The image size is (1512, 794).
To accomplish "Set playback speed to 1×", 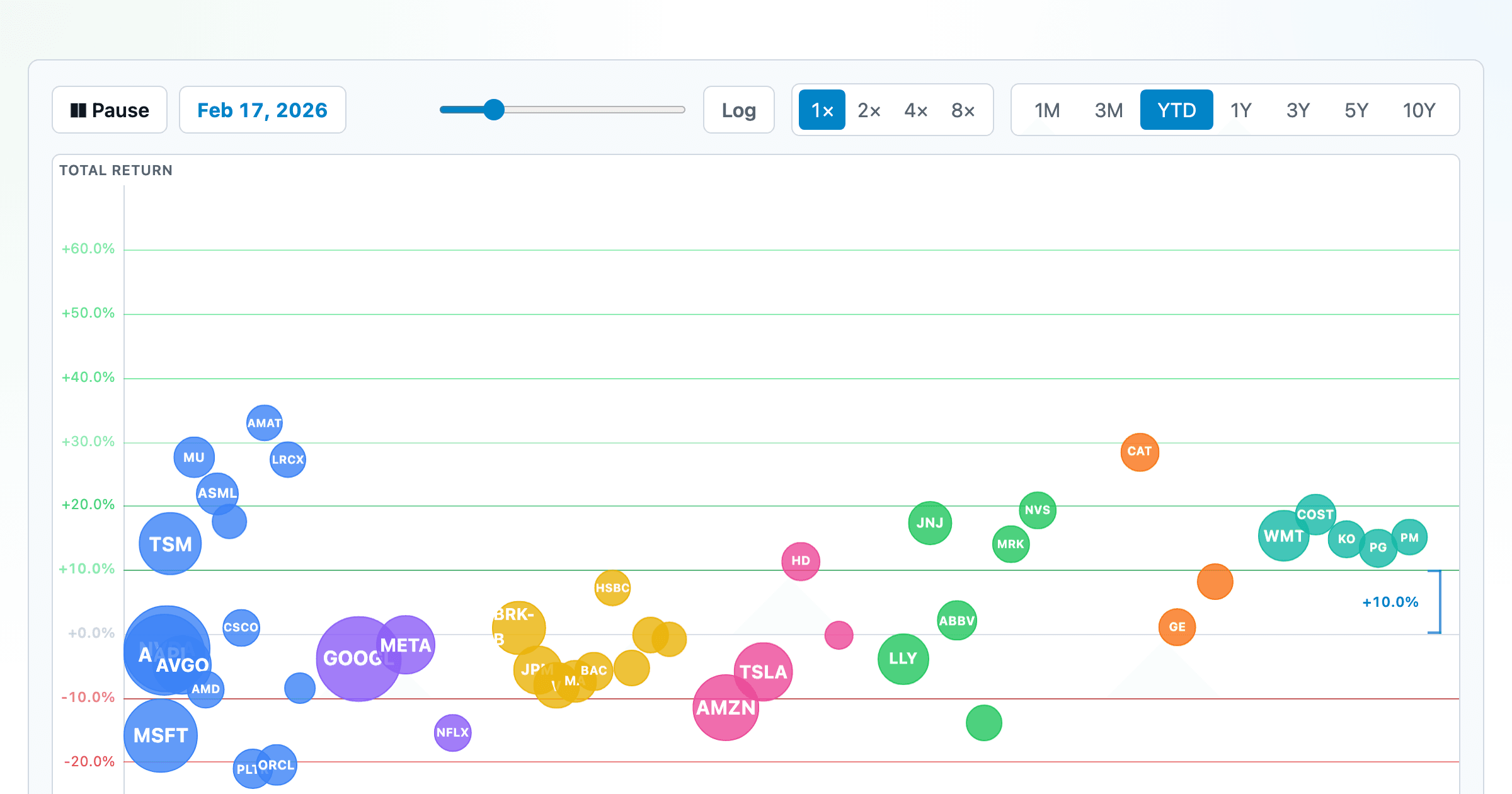I will click(822, 110).
